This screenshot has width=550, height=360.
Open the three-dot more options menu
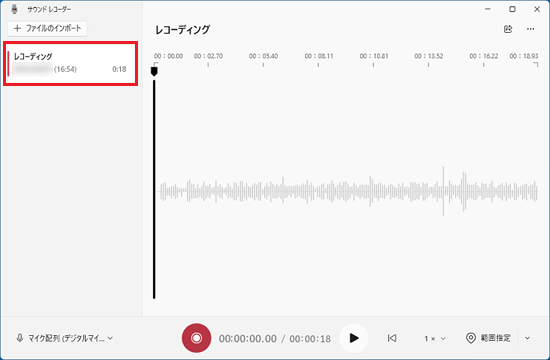(530, 29)
